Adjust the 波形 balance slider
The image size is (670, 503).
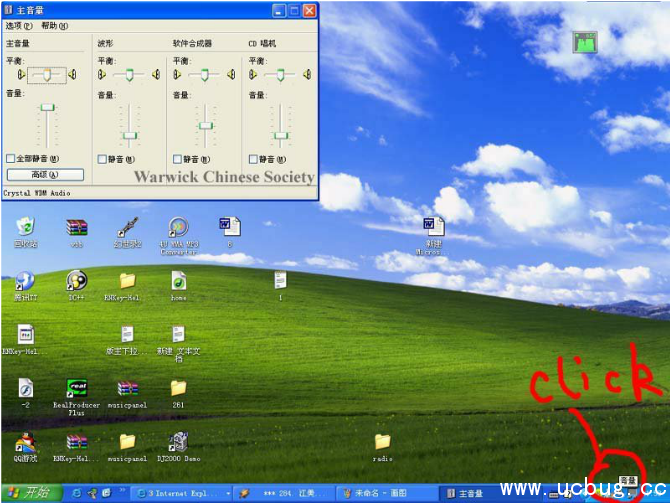129,75
